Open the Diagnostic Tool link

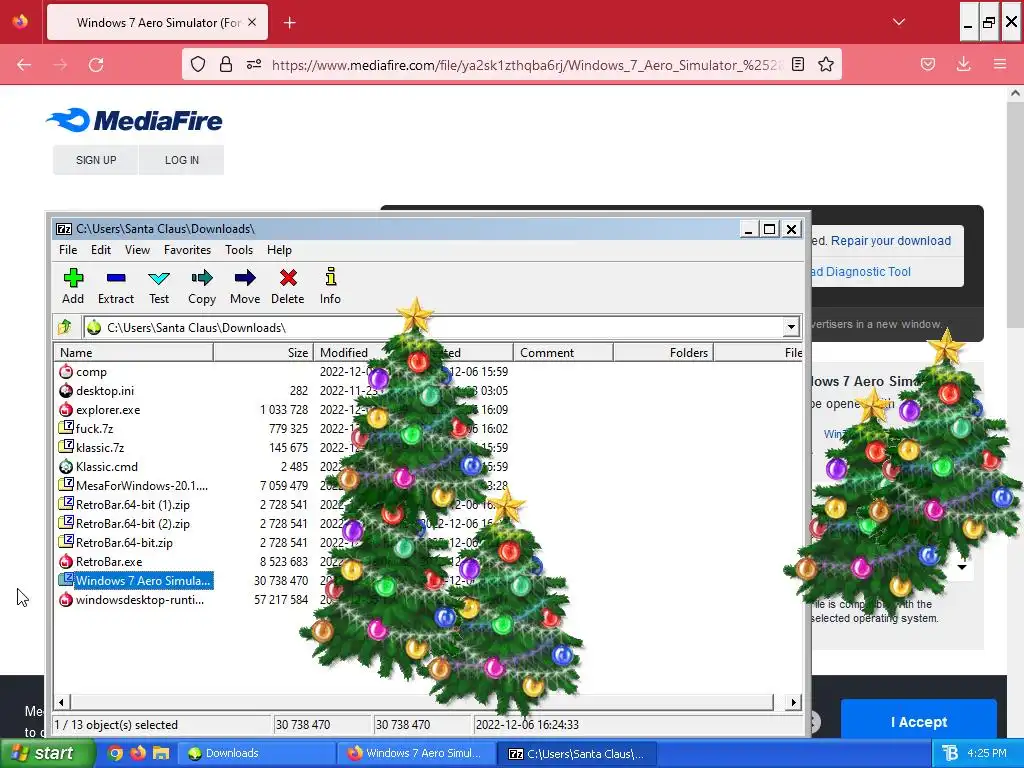(x=861, y=272)
